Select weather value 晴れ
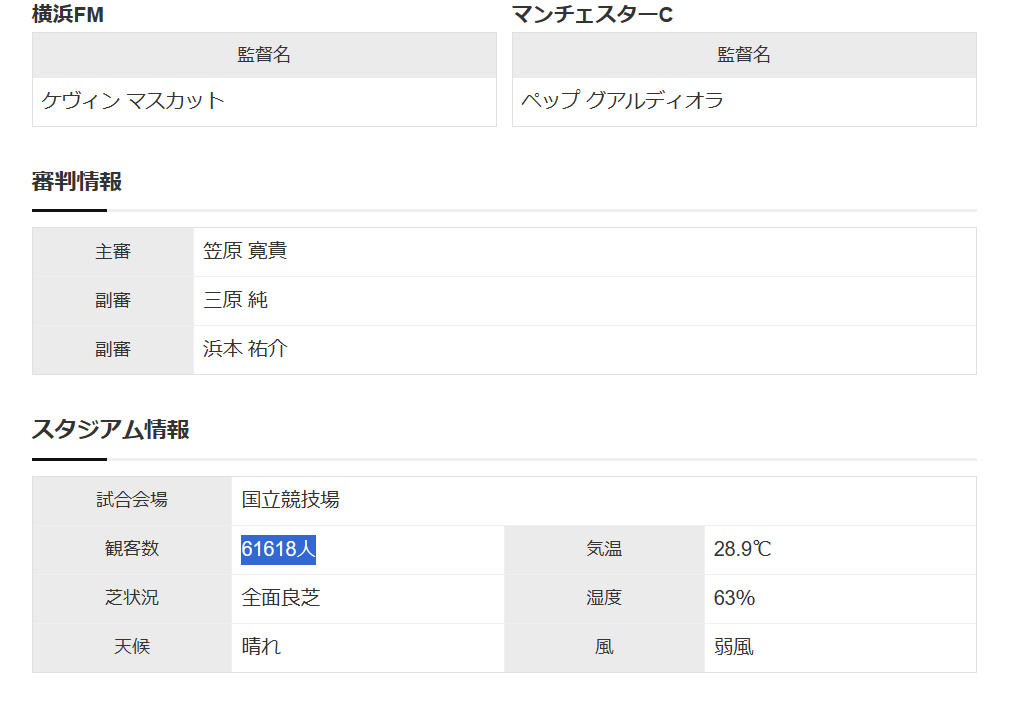This screenshot has height=703, width=1014. (x=261, y=647)
